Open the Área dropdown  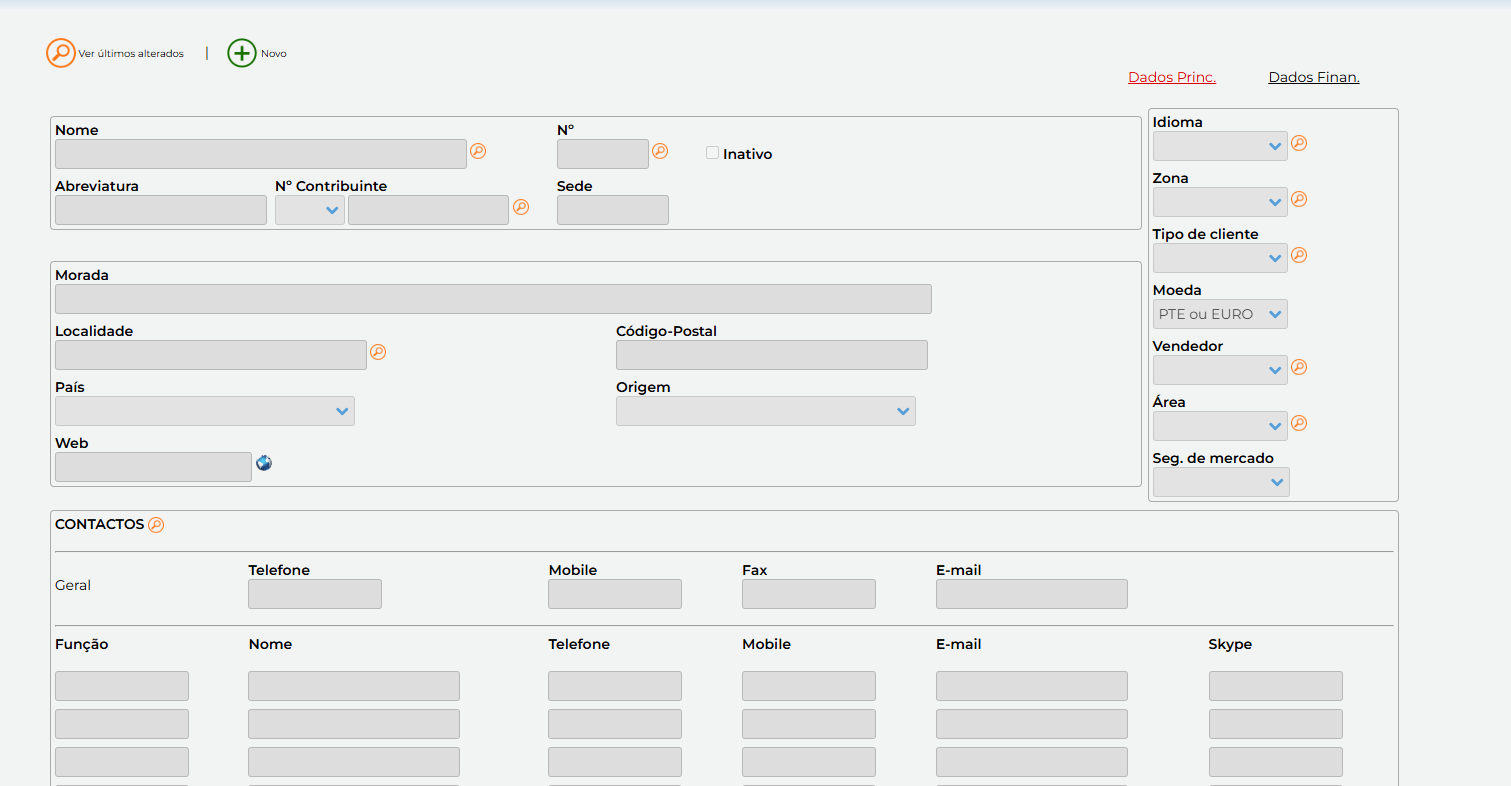[x=1220, y=426]
